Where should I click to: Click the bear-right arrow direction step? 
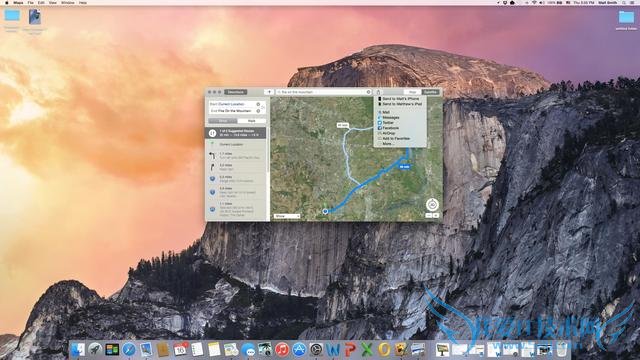(212, 167)
